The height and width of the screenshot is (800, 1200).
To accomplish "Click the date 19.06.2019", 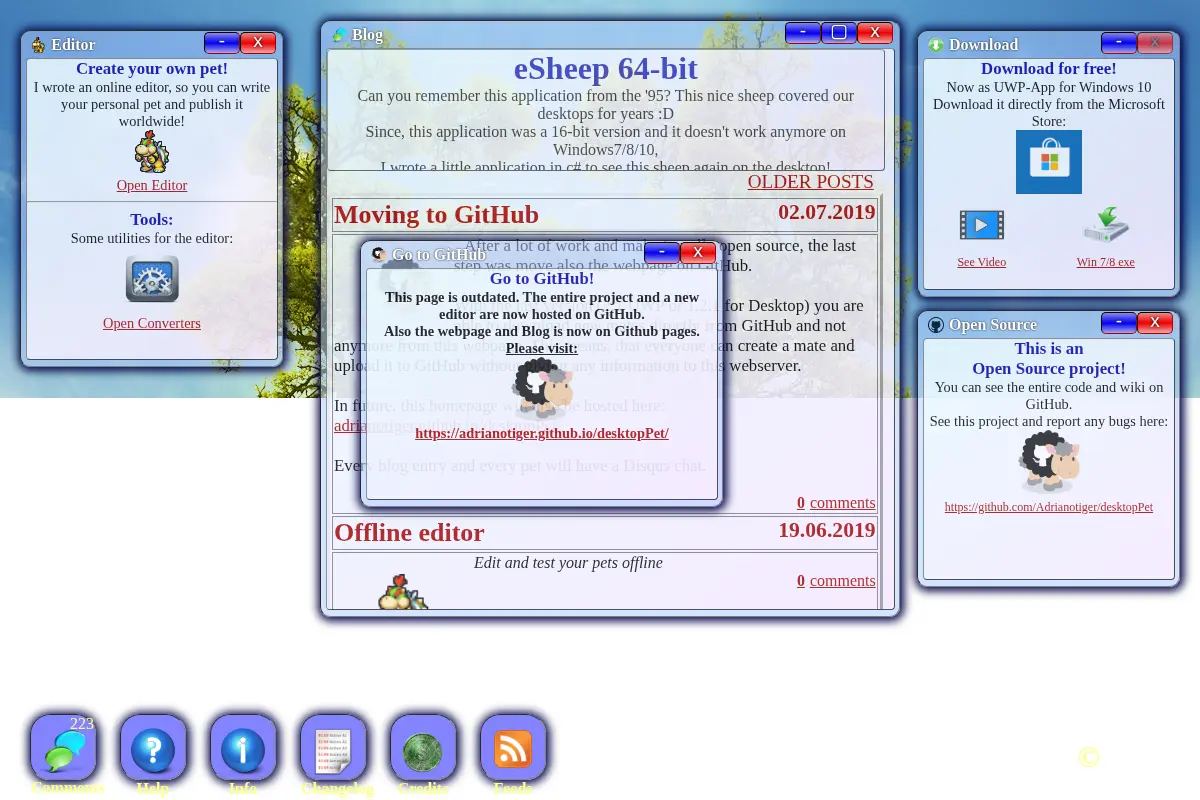I will pos(827,529).
